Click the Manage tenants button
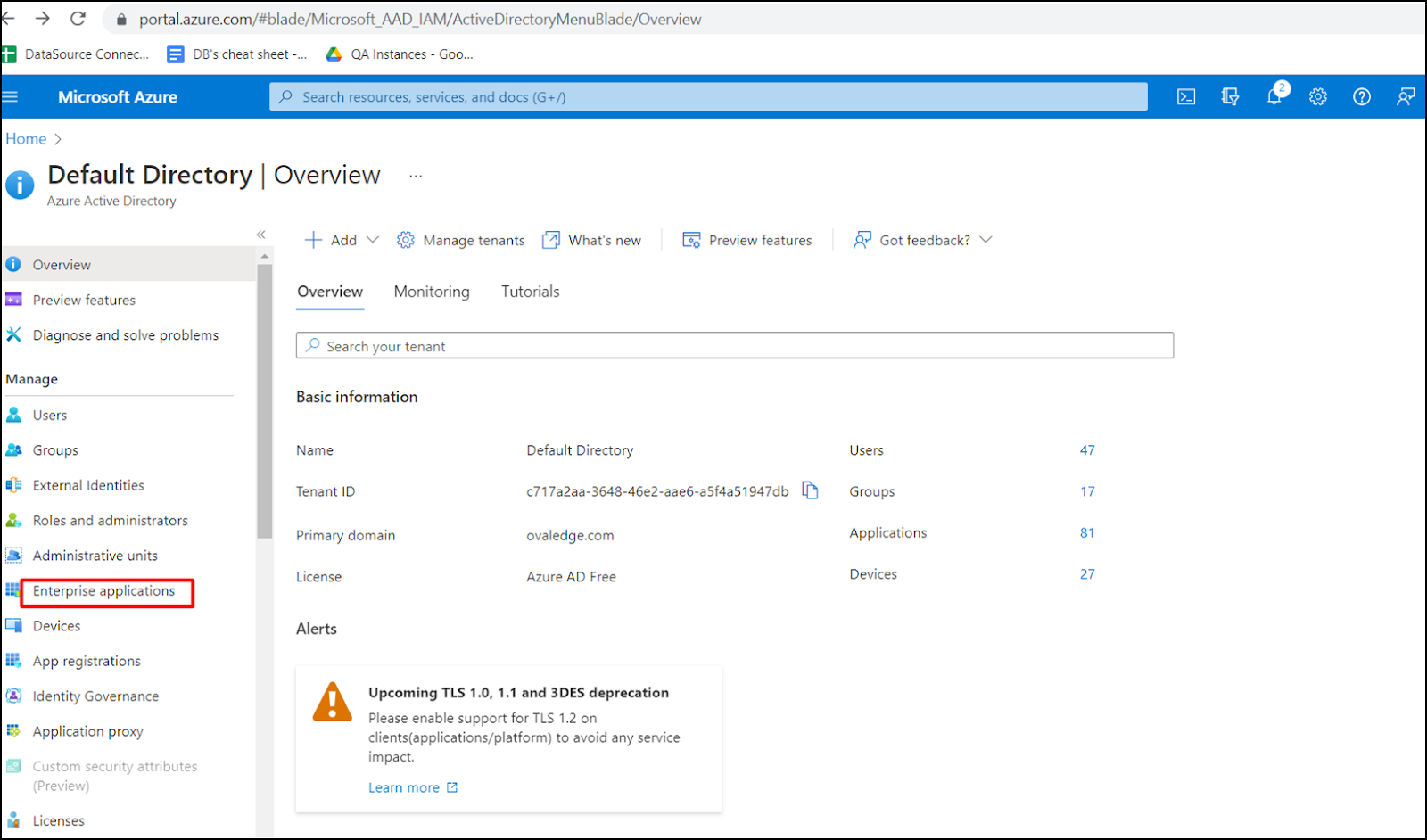This screenshot has width=1427, height=840. point(461,240)
